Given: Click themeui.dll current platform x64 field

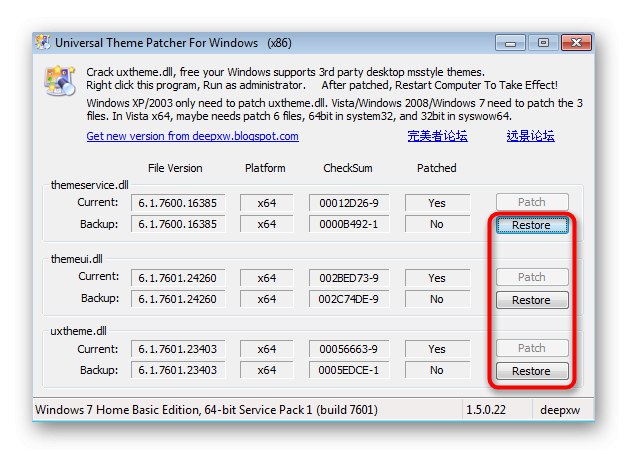Looking at the screenshot, I should 267,278.
